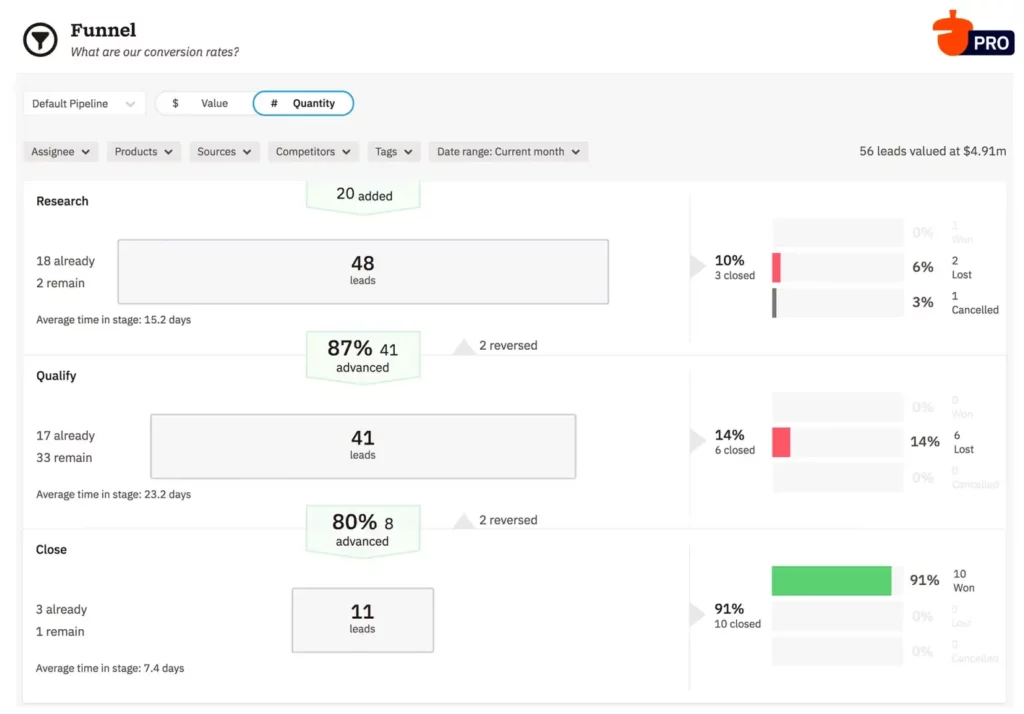Expand the Assignee filter

point(60,151)
